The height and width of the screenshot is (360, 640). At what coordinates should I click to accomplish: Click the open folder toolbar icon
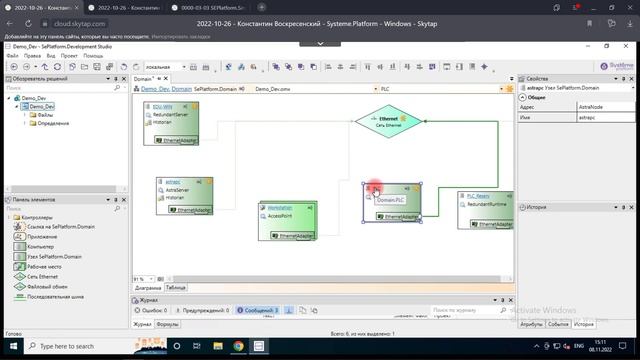(84, 67)
